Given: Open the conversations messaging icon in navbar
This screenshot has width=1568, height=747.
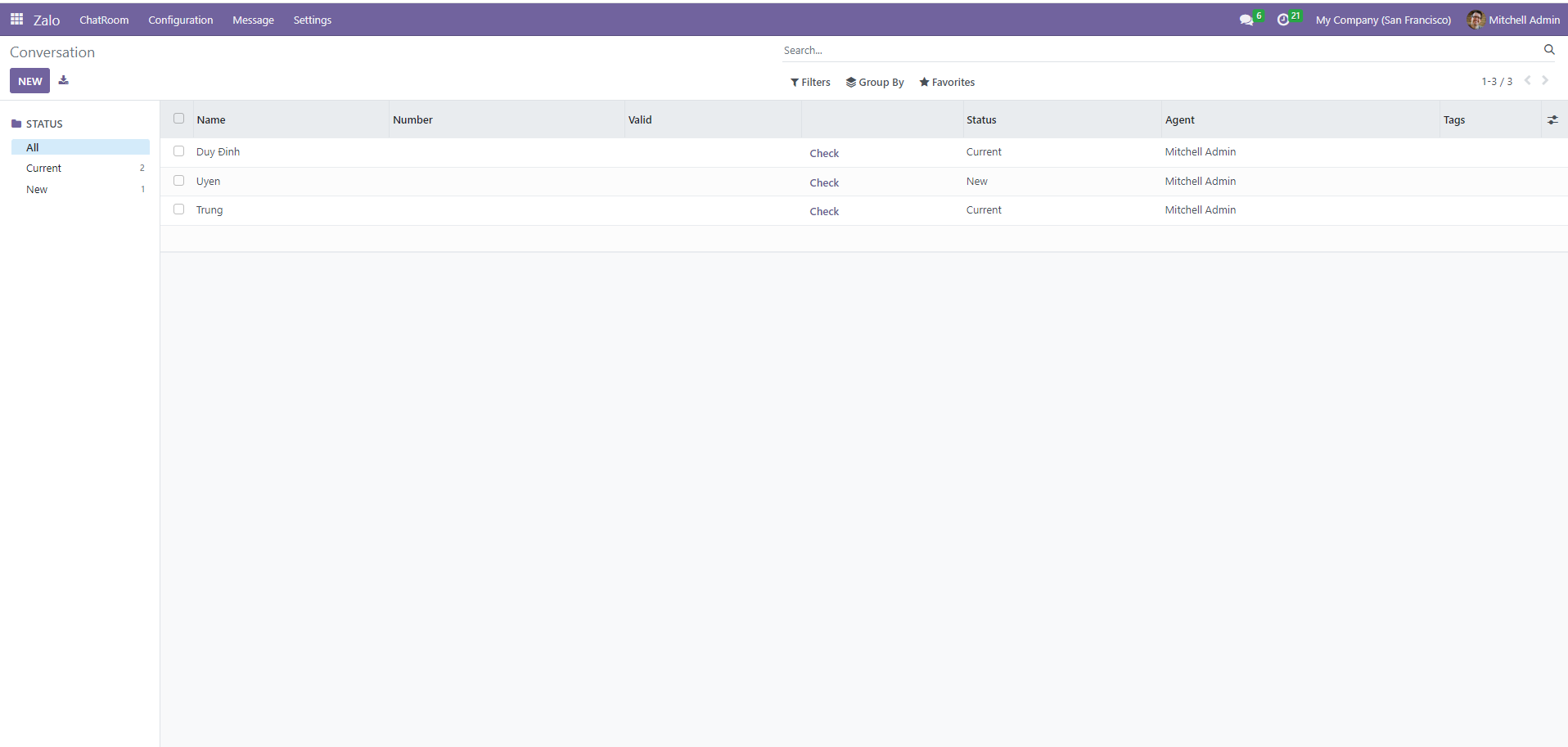Looking at the screenshot, I should click(x=1246, y=20).
